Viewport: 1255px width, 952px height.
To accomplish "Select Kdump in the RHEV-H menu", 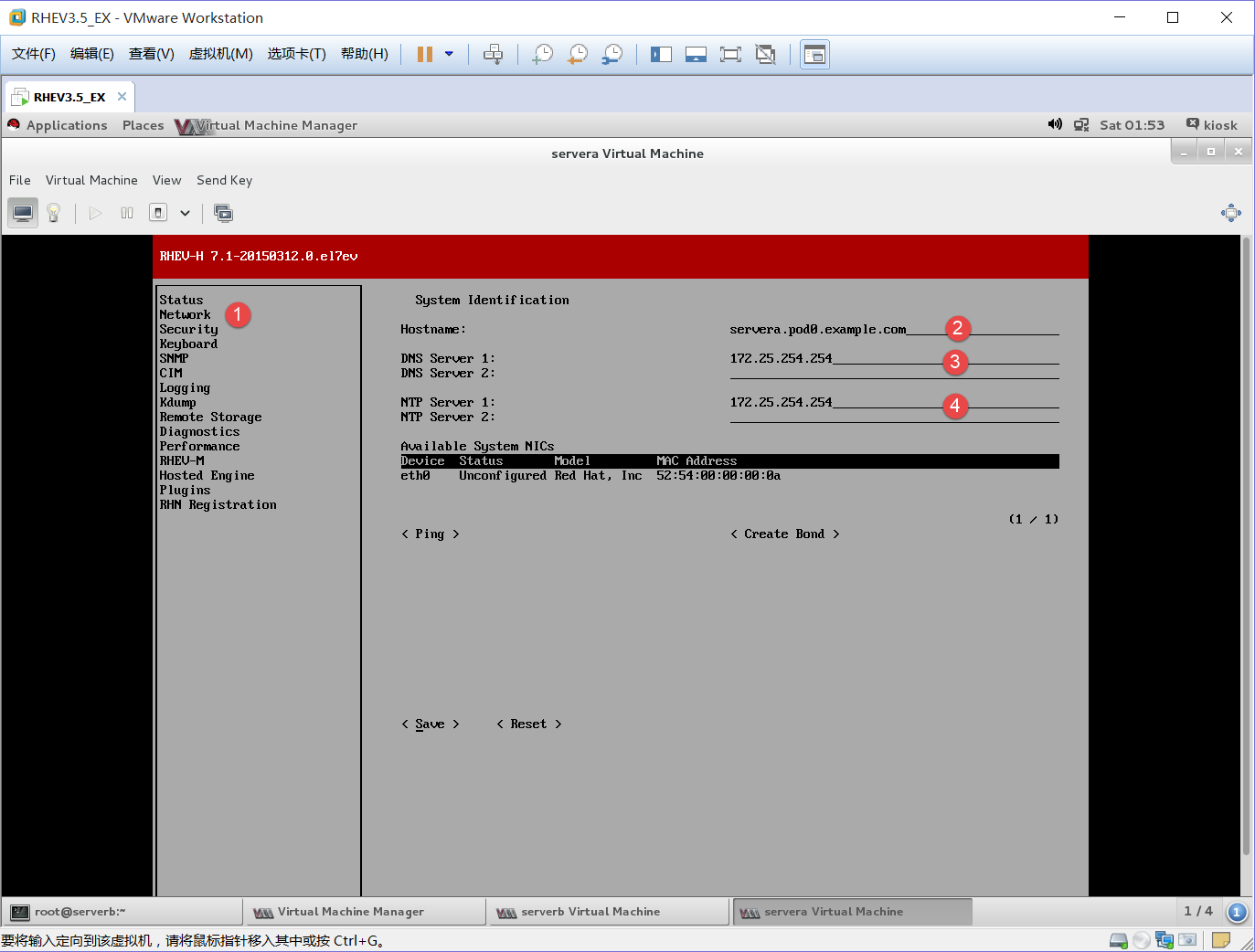I will point(177,402).
